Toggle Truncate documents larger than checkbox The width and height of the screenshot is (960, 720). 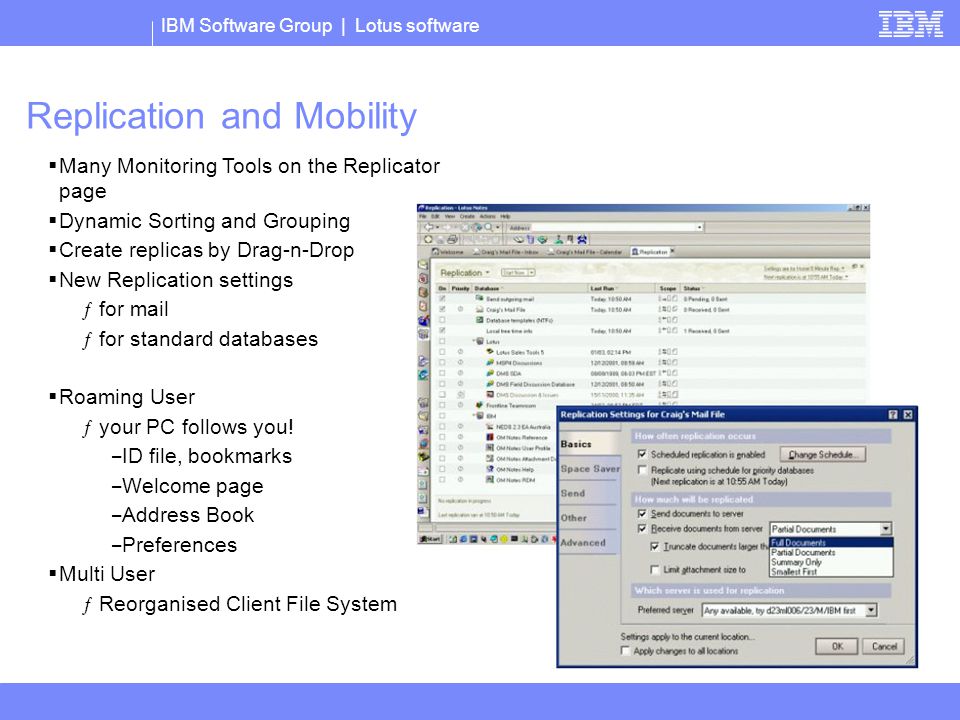(x=654, y=546)
